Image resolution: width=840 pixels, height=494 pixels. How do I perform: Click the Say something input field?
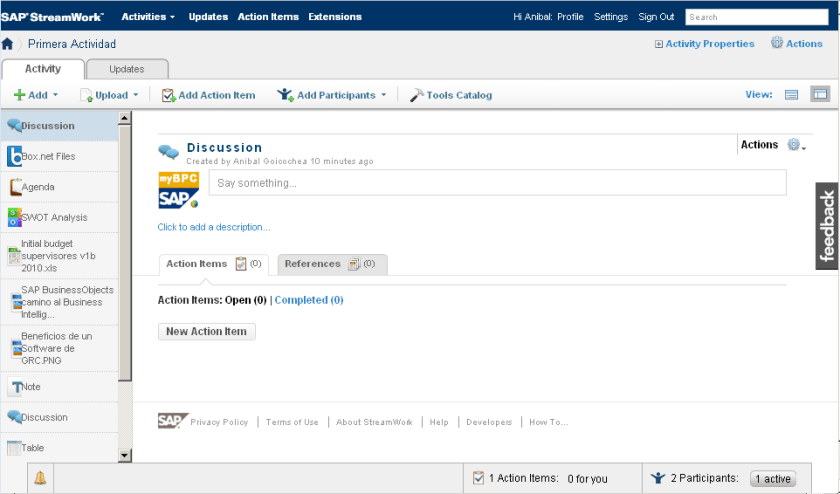pos(497,183)
